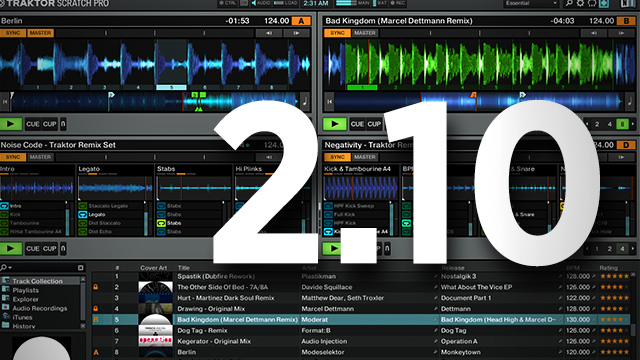Click the headphones cue icon in header
The width and height of the screenshot is (640, 360).
click(x=592, y=3)
